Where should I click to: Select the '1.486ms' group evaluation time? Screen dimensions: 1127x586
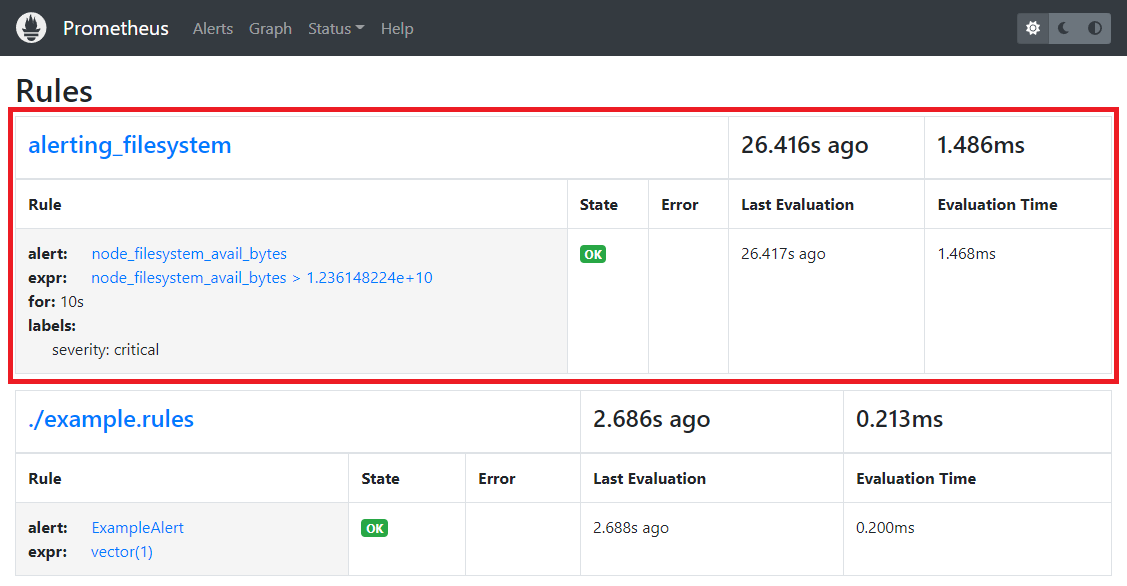click(x=980, y=145)
